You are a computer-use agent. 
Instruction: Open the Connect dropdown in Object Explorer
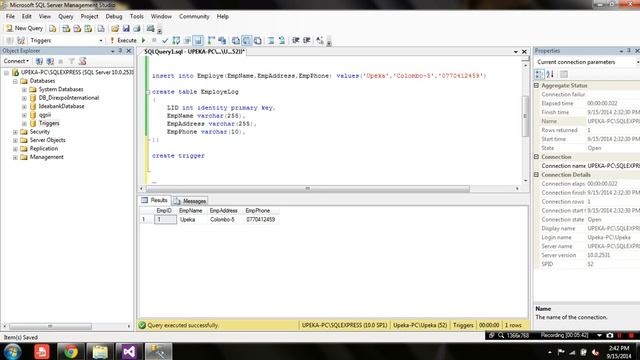click(16, 61)
